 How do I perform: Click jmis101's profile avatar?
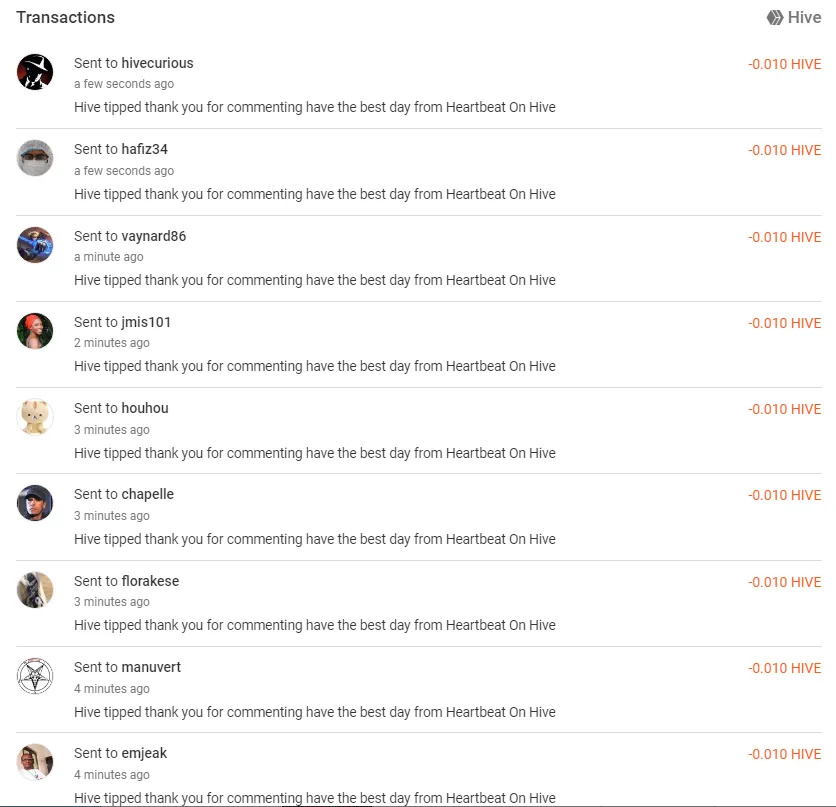(35, 331)
